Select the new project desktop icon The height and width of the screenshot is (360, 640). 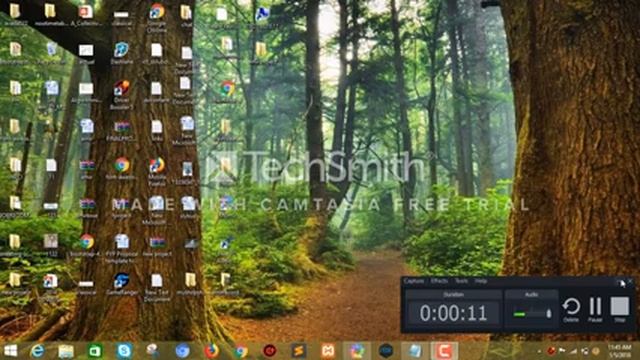[x=157, y=246]
